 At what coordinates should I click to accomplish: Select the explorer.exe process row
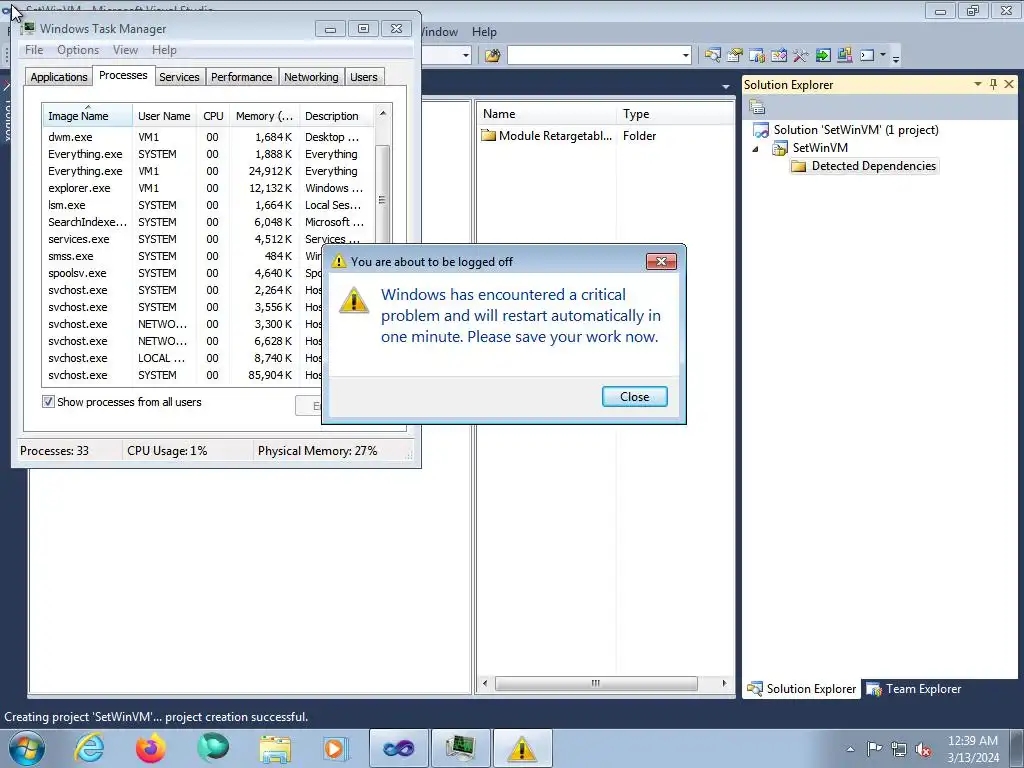[x=208, y=188]
